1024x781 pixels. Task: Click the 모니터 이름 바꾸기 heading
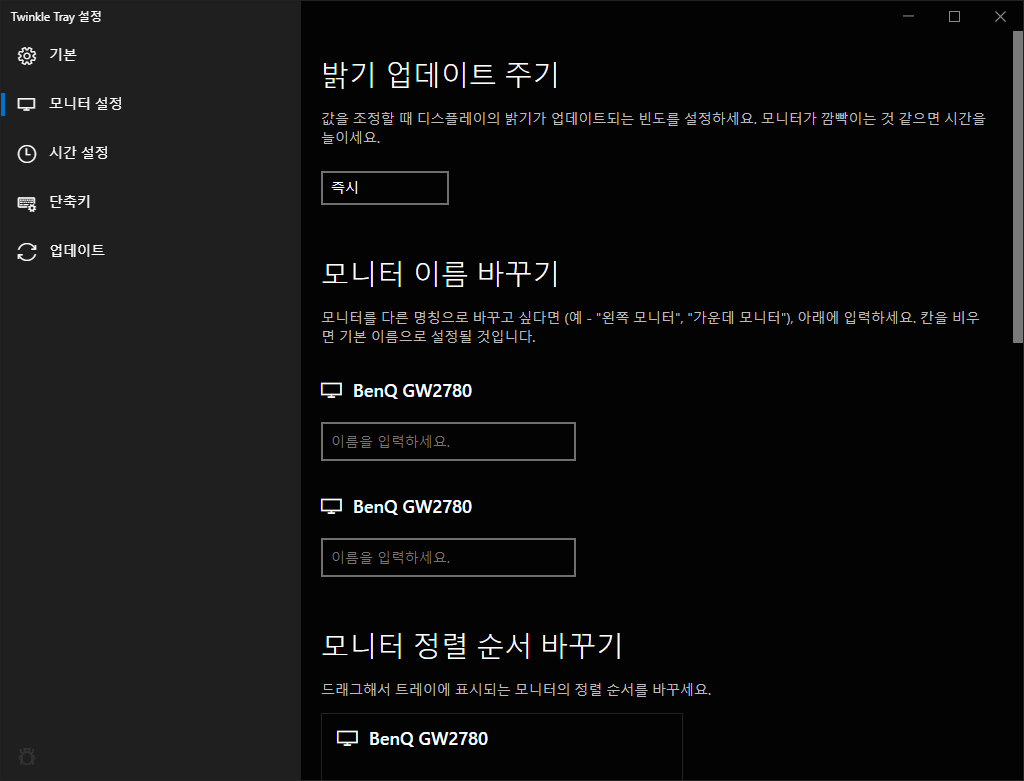[x=440, y=274]
